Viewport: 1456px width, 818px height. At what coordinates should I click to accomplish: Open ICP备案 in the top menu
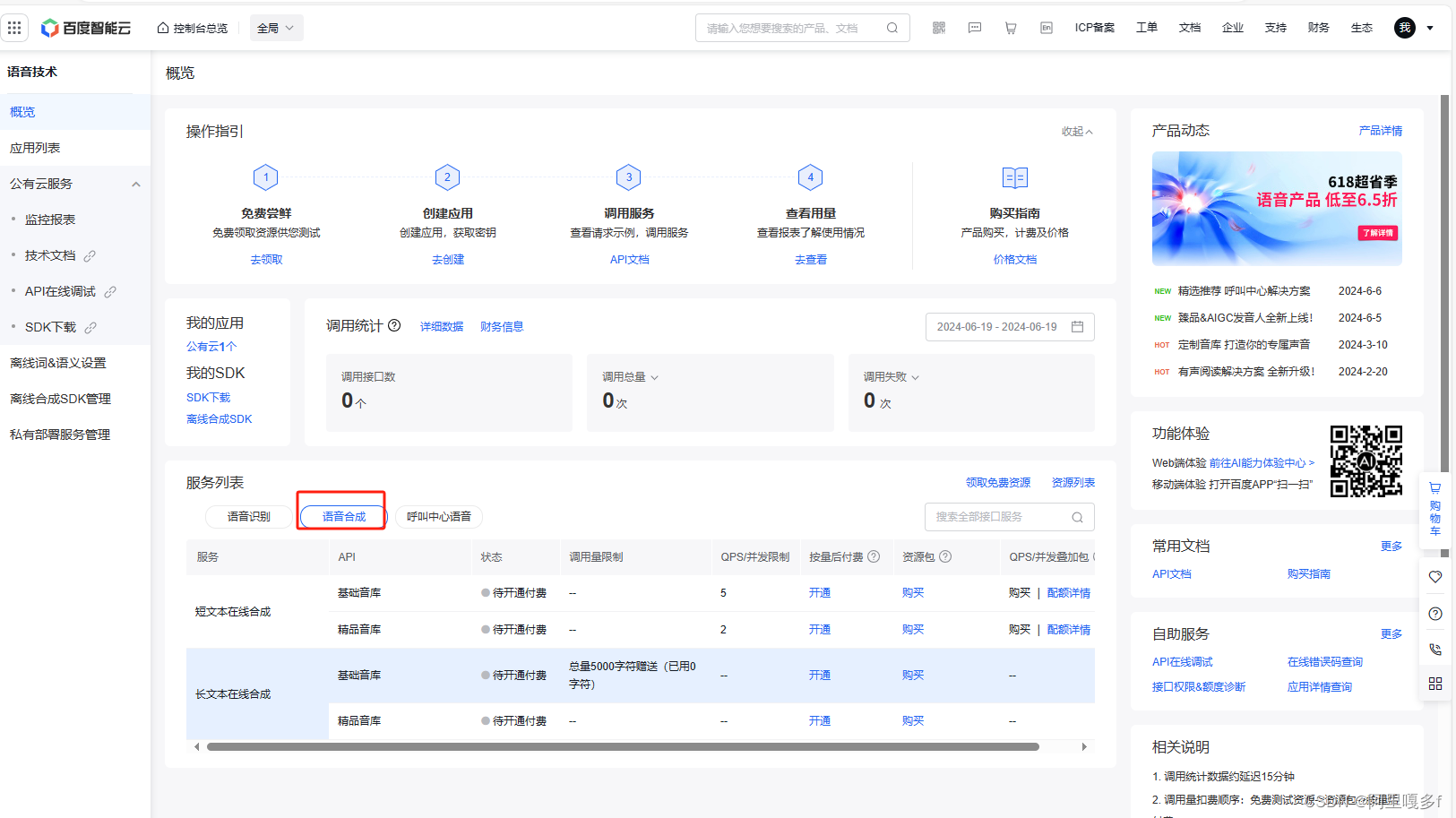(x=1095, y=28)
